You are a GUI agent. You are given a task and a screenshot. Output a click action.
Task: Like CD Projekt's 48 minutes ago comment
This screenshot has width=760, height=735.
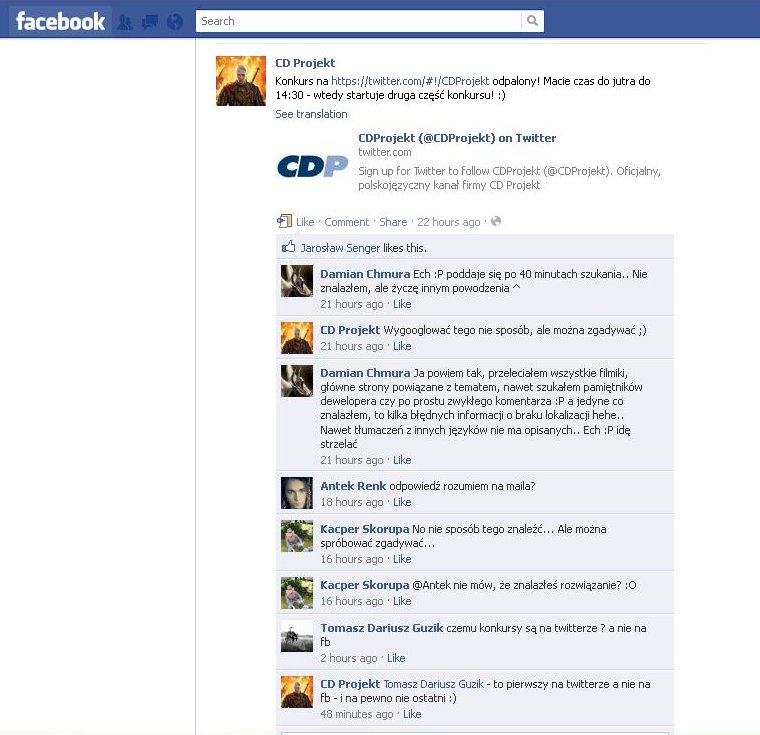tap(412, 714)
